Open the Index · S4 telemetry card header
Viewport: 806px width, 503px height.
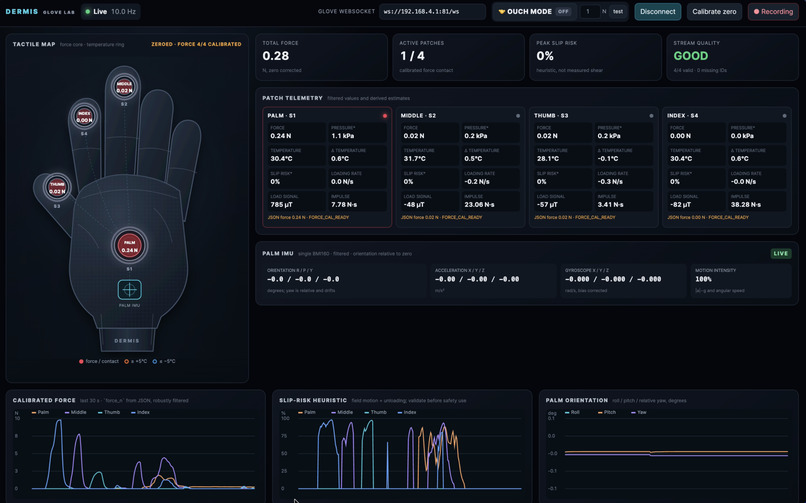(683, 116)
